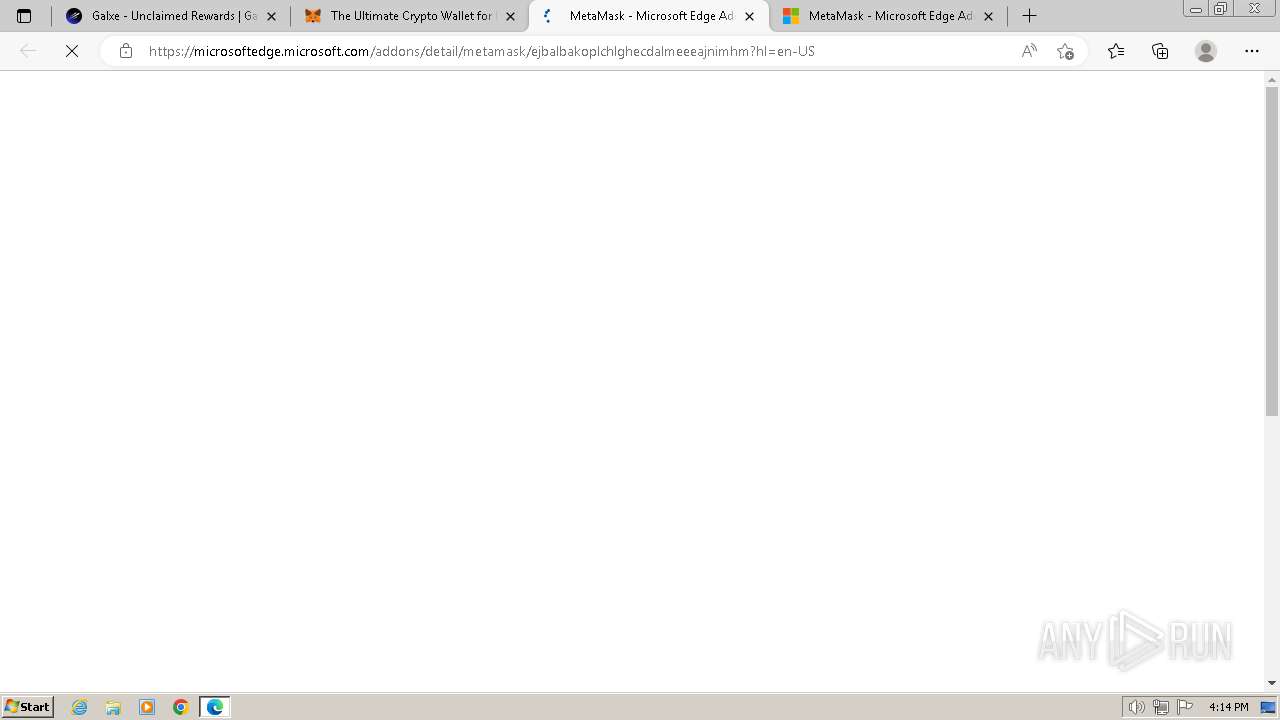This screenshot has width=1280, height=720.
Task: Open the profile account icon
Action: (1206, 51)
